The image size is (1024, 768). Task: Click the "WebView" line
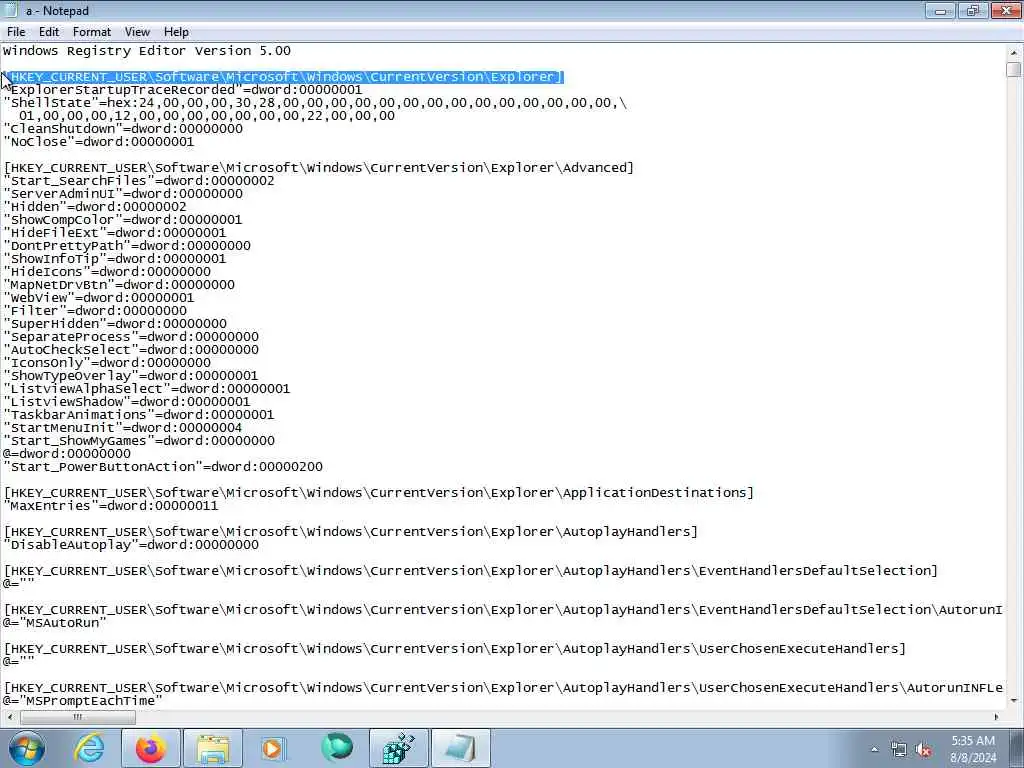click(x=99, y=298)
